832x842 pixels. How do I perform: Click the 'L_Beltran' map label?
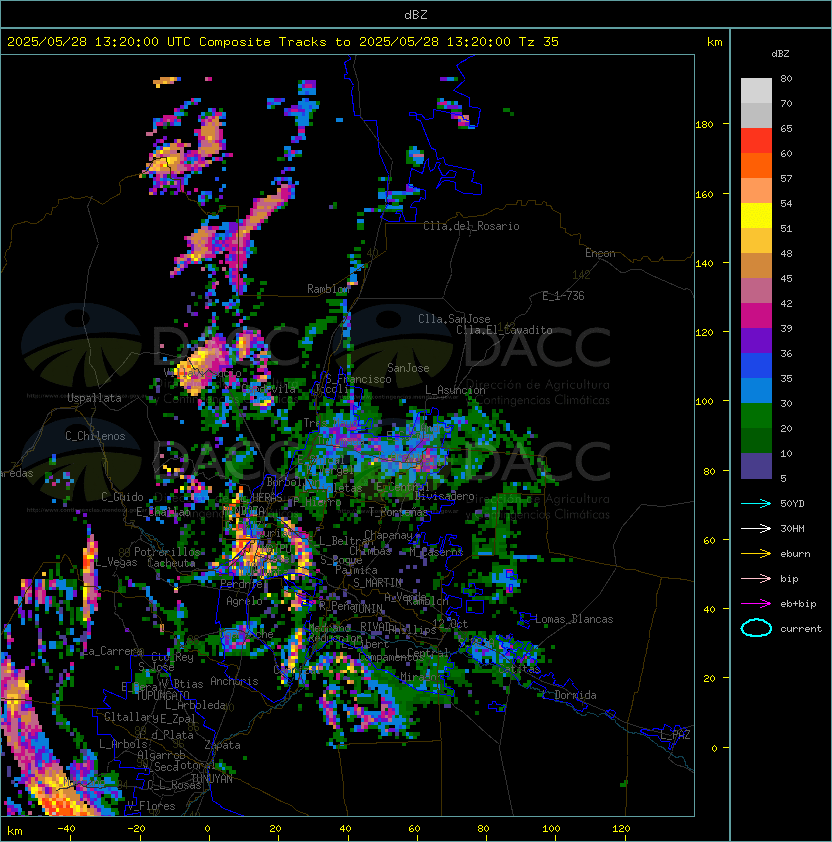coord(345,541)
